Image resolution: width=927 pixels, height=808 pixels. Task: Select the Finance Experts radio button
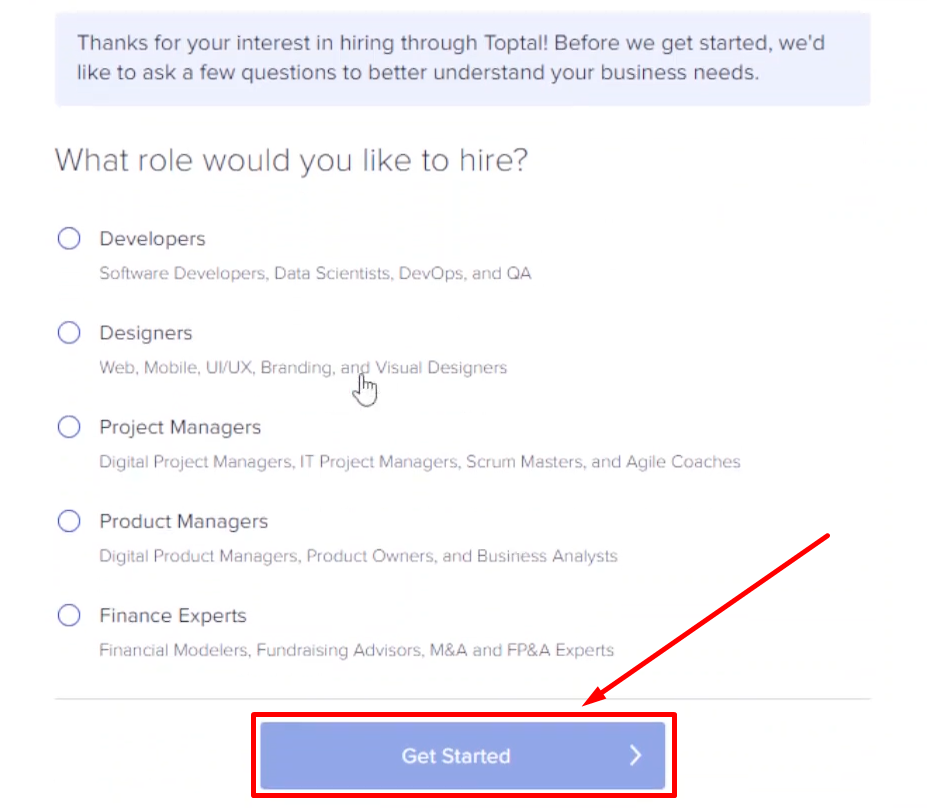click(69, 615)
